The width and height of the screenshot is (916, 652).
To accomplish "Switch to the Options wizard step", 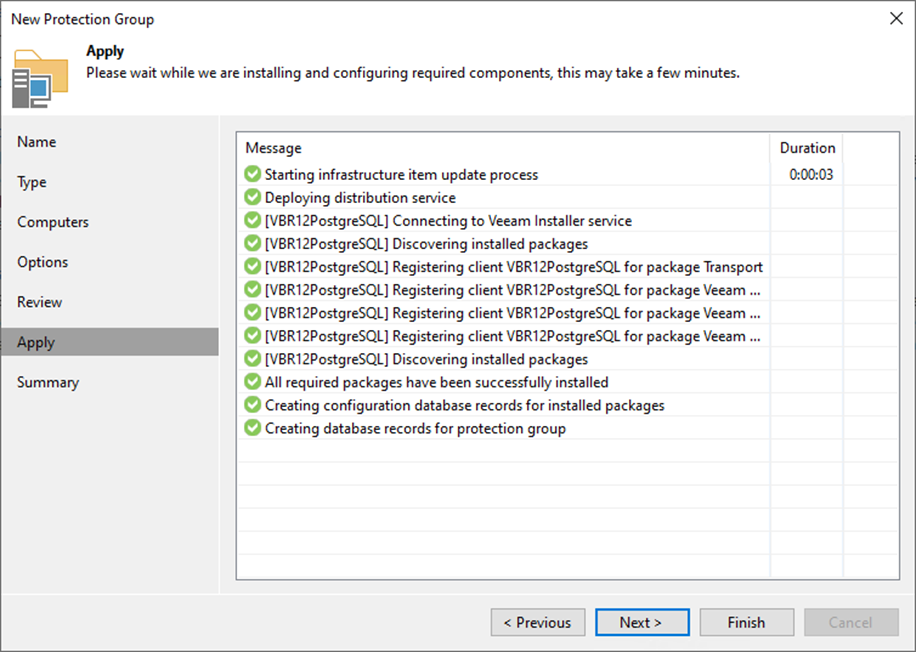I will (43, 262).
